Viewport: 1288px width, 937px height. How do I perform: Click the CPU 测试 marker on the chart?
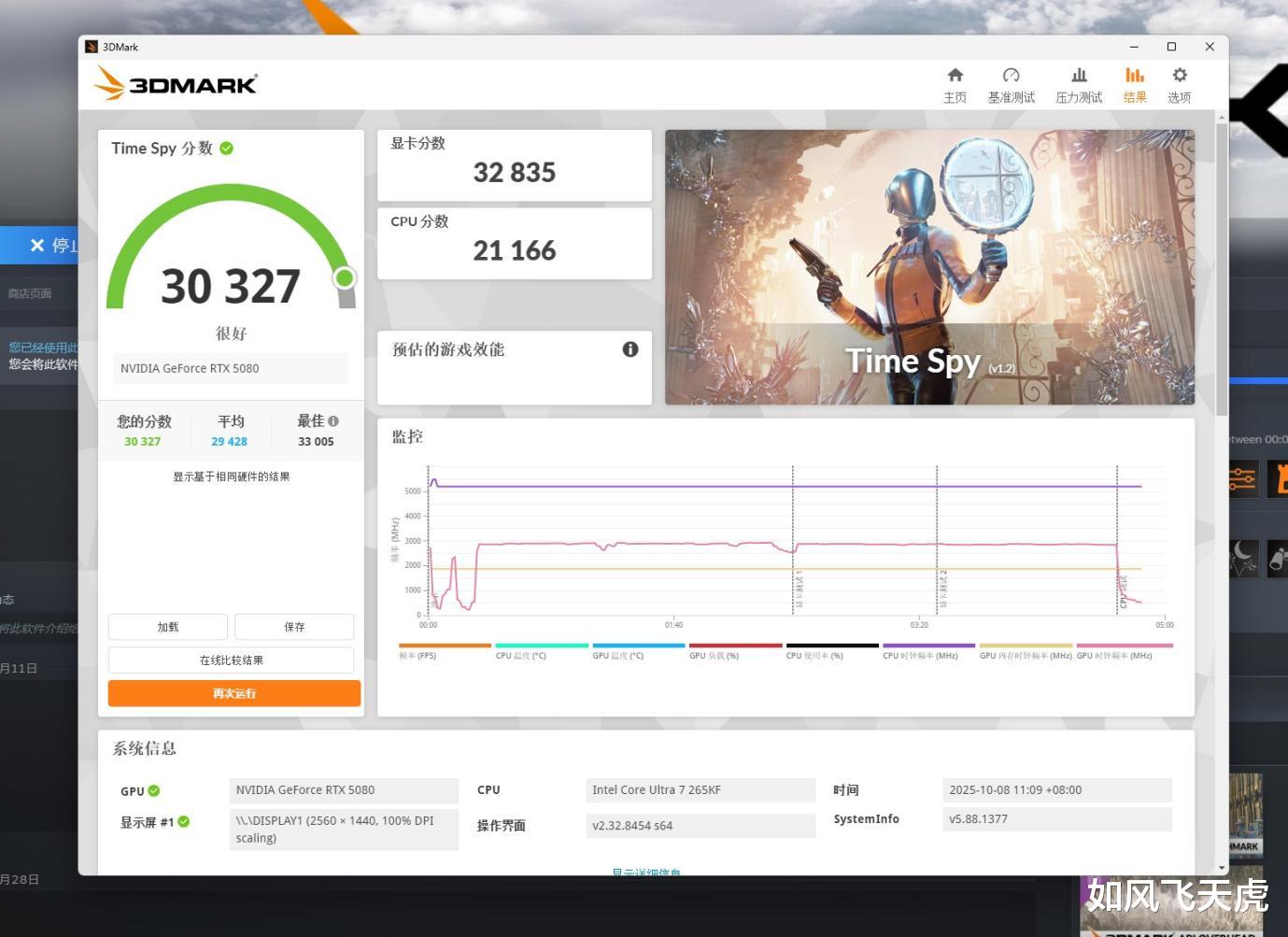(x=1124, y=592)
